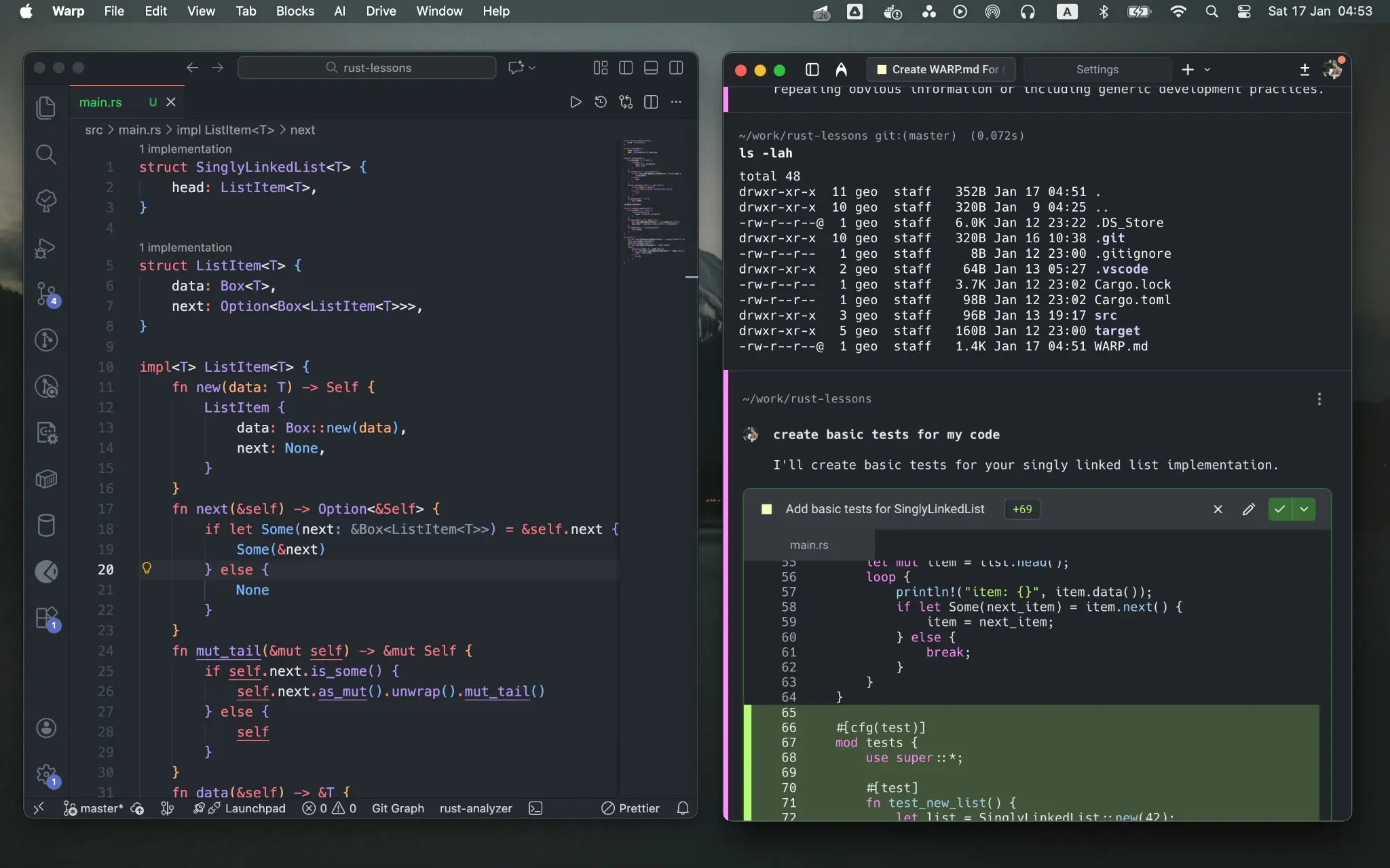Open the plus-minus diff icon in Warp title bar
The width and height of the screenshot is (1390, 868).
(1304, 69)
